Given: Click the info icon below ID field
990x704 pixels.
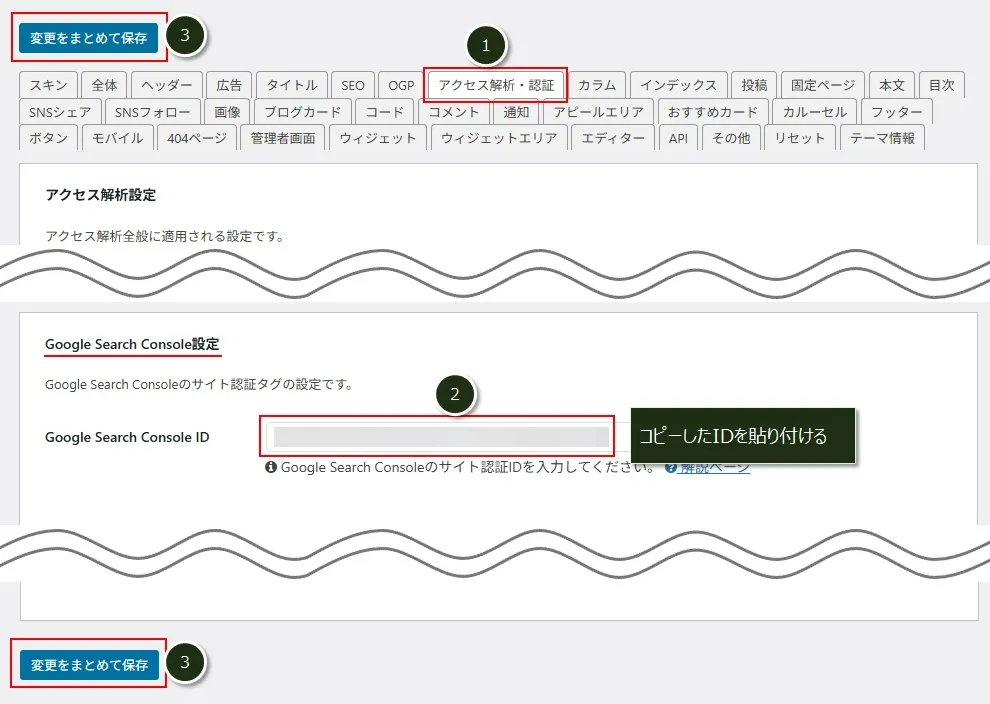Looking at the screenshot, I should pyautogui.click(x=270, y=467).
